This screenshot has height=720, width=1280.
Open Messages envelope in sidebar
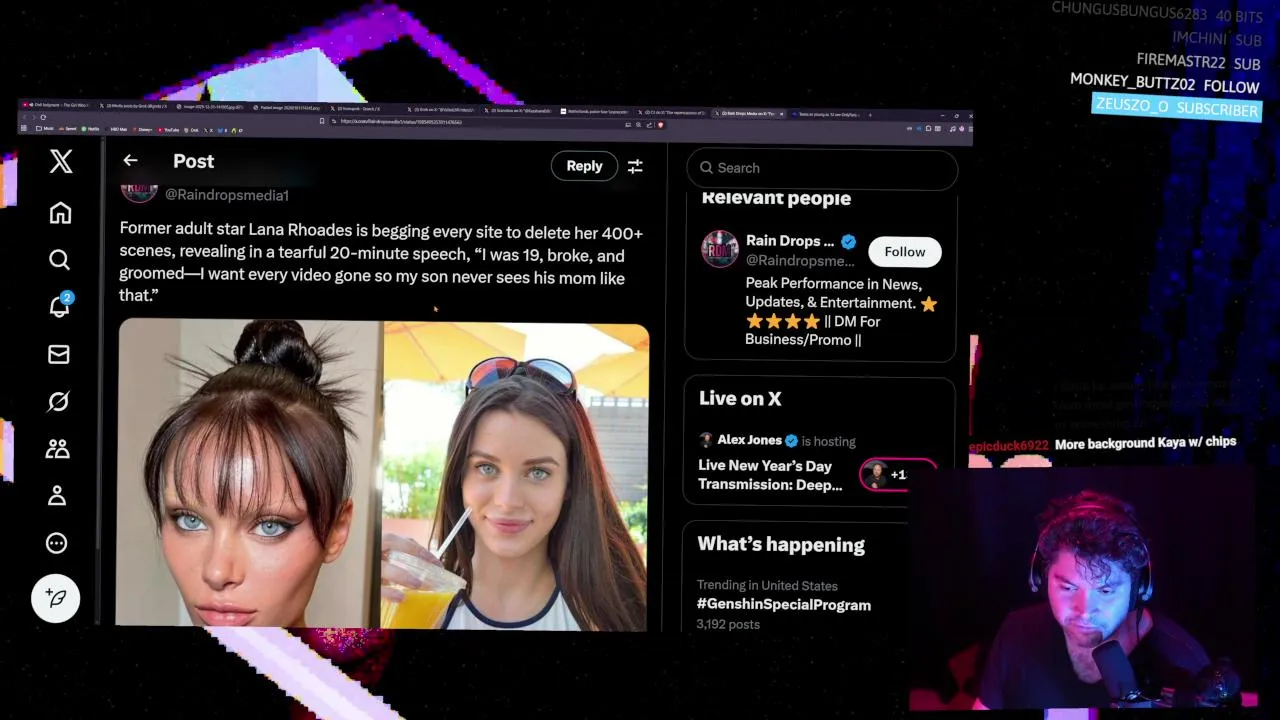click(x=59, y=354)
